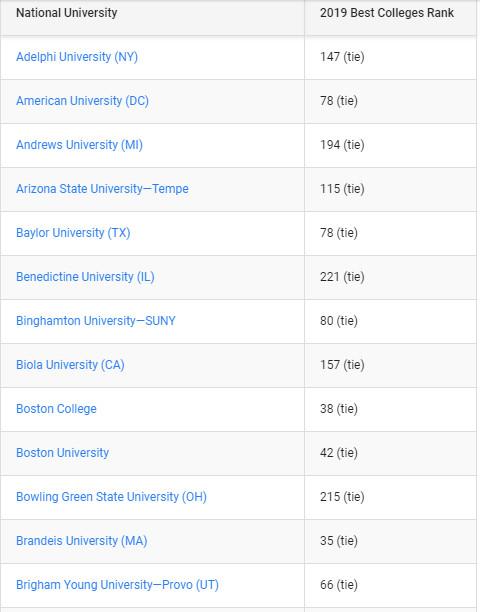The height and width of the screenshot is (612, 480).
Task: Click the 38 (tie) rank for Boston College
Action: pos(339,409)
